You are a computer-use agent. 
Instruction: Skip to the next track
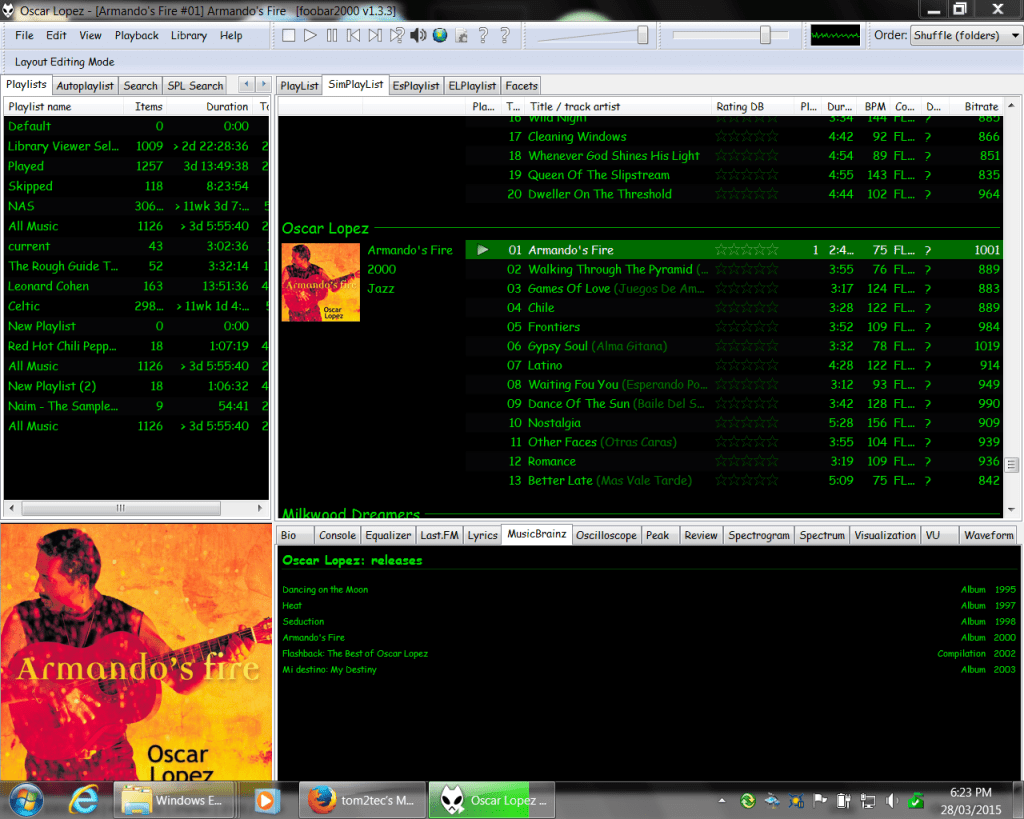click(375, 36)
